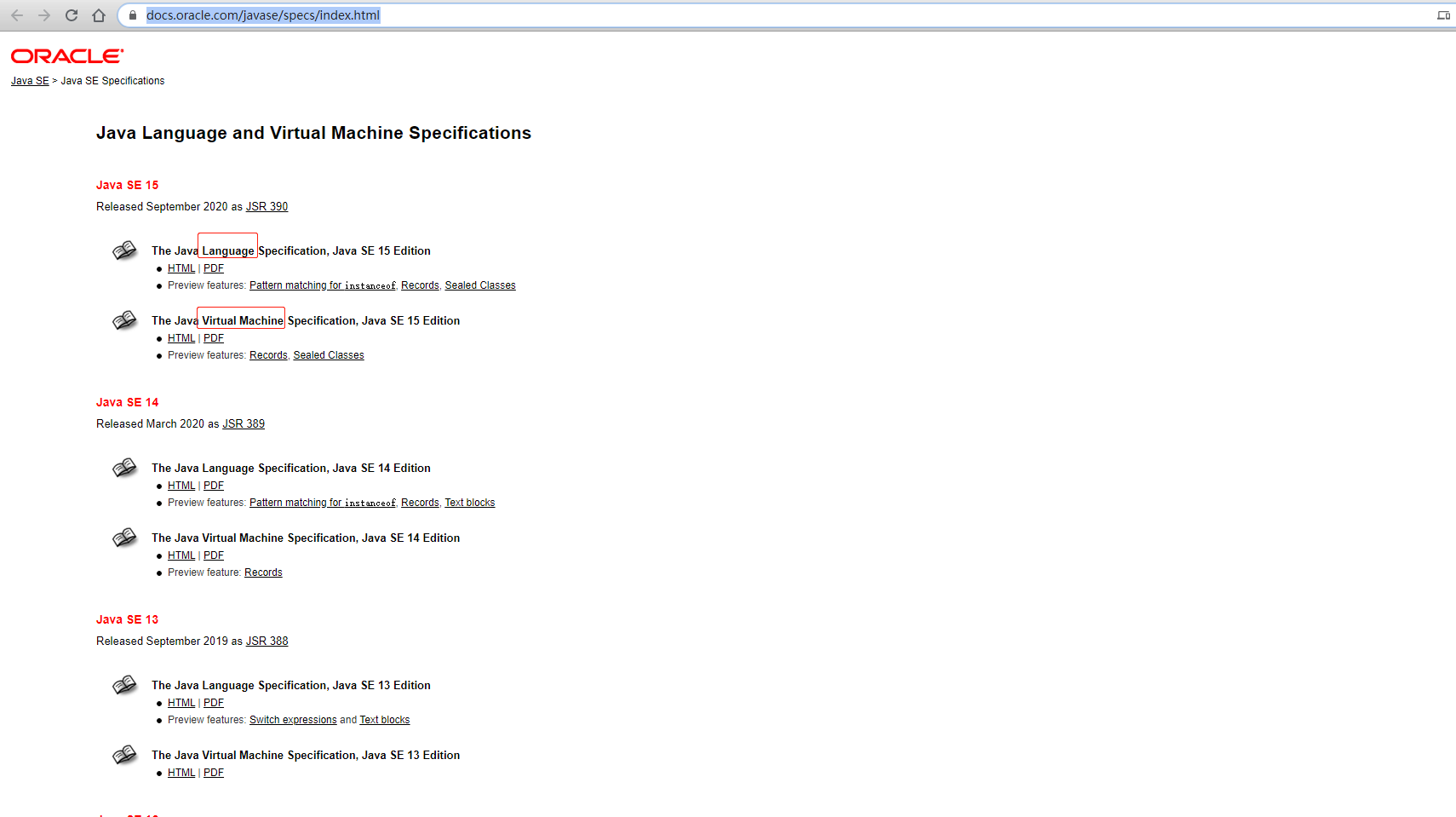Image resolution: width=1456 pixels, height=817 pixels.
Task: Click the padlock site security icon
Action: (x=132, y=15)
